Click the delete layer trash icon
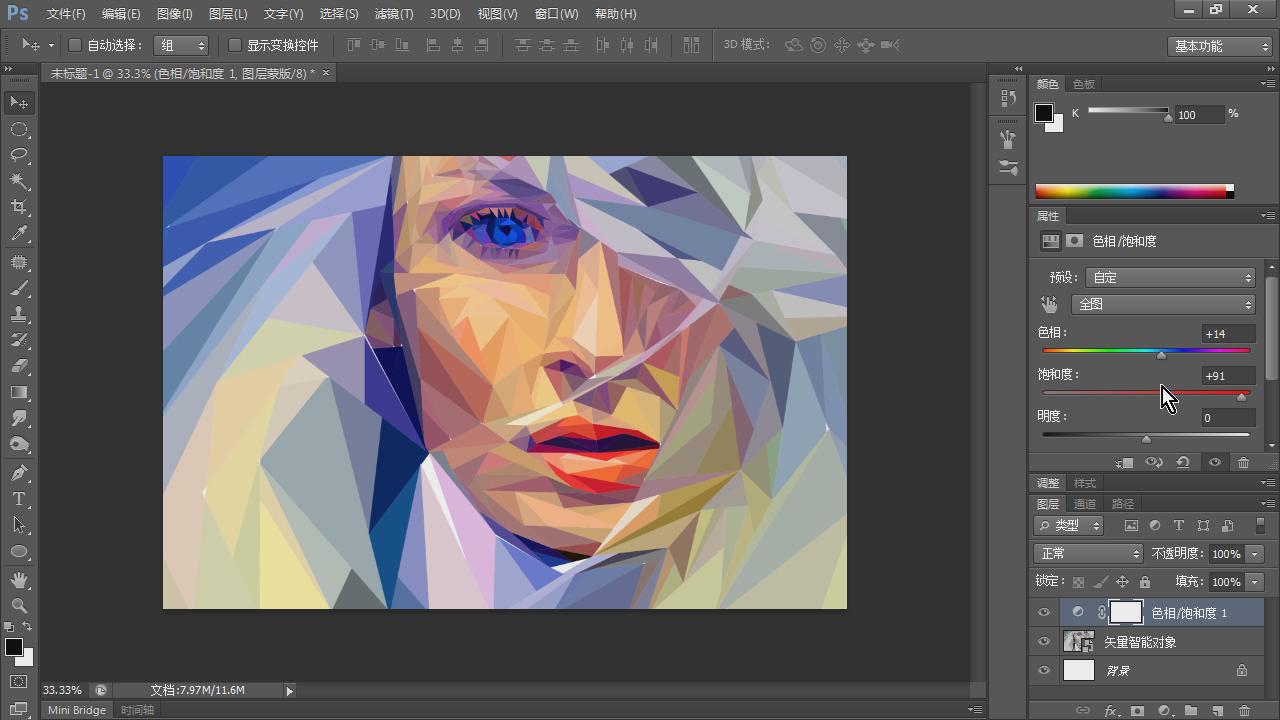 click(x=1244, y=710)
